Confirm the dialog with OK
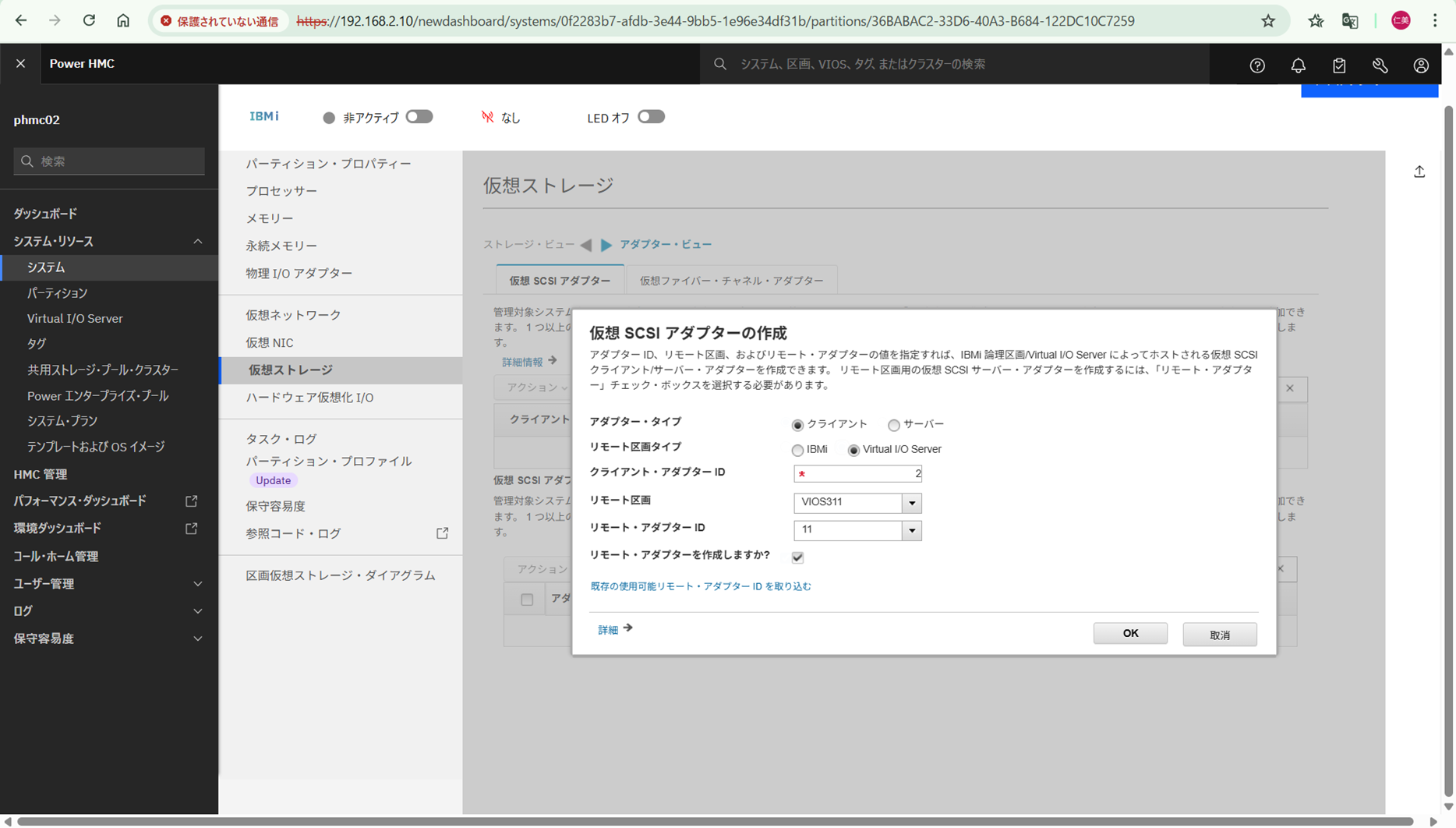This screenshot has height=828, width=1456. [1130, 633]
